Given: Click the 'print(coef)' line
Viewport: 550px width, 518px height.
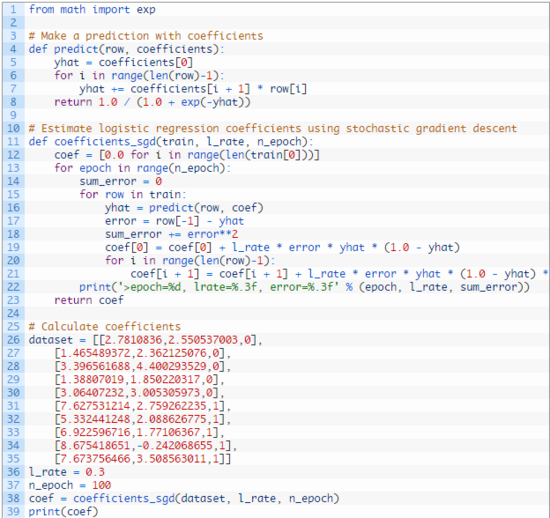Looking at the screenshot, I should coord(63,511).
